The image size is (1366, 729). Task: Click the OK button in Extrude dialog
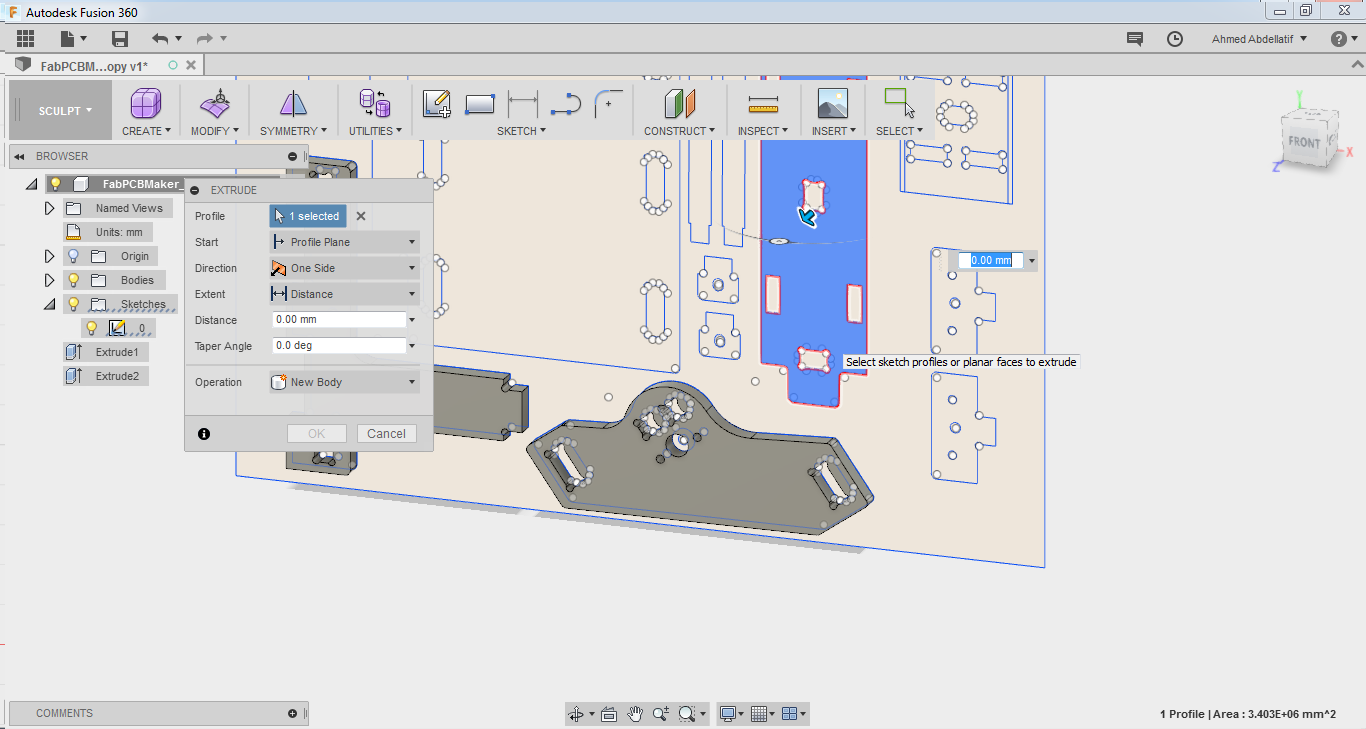317,434
